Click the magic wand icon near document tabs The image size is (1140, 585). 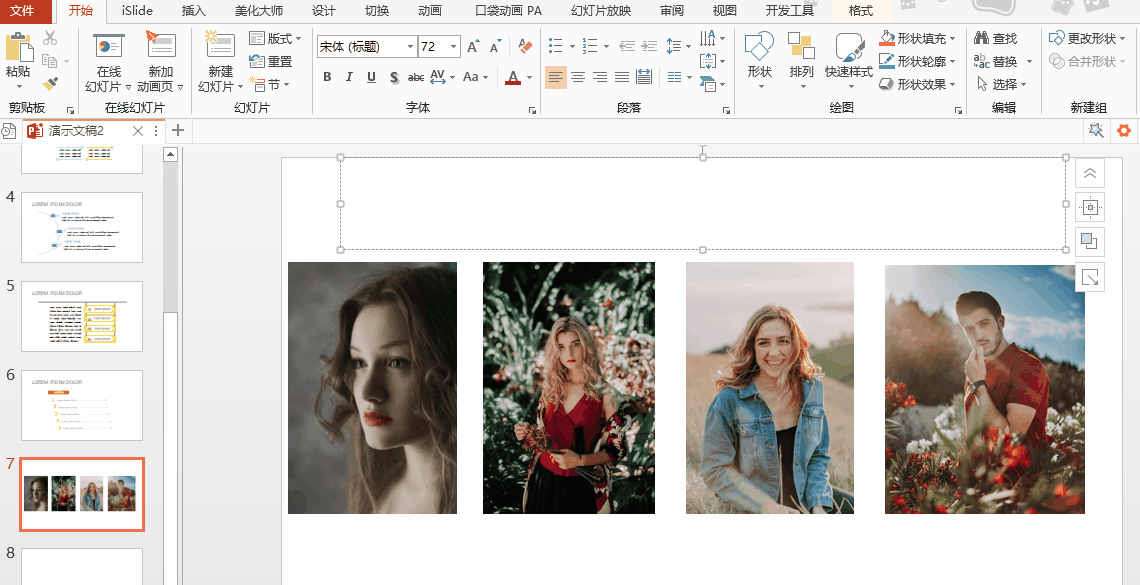(x=1096, y=131)
